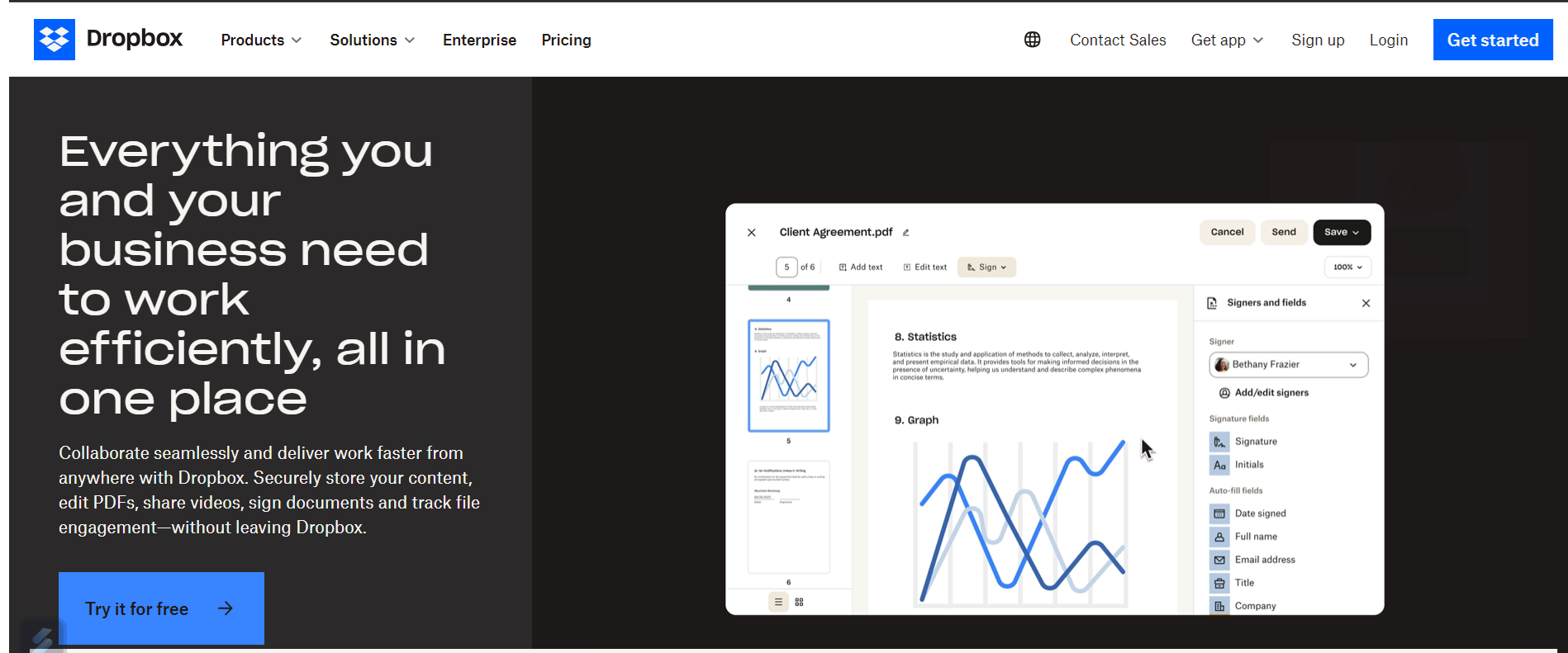The height and width of the screenshot is (653, 1568).
Task: Click the Add/edit signers link
Action: 1264,393
